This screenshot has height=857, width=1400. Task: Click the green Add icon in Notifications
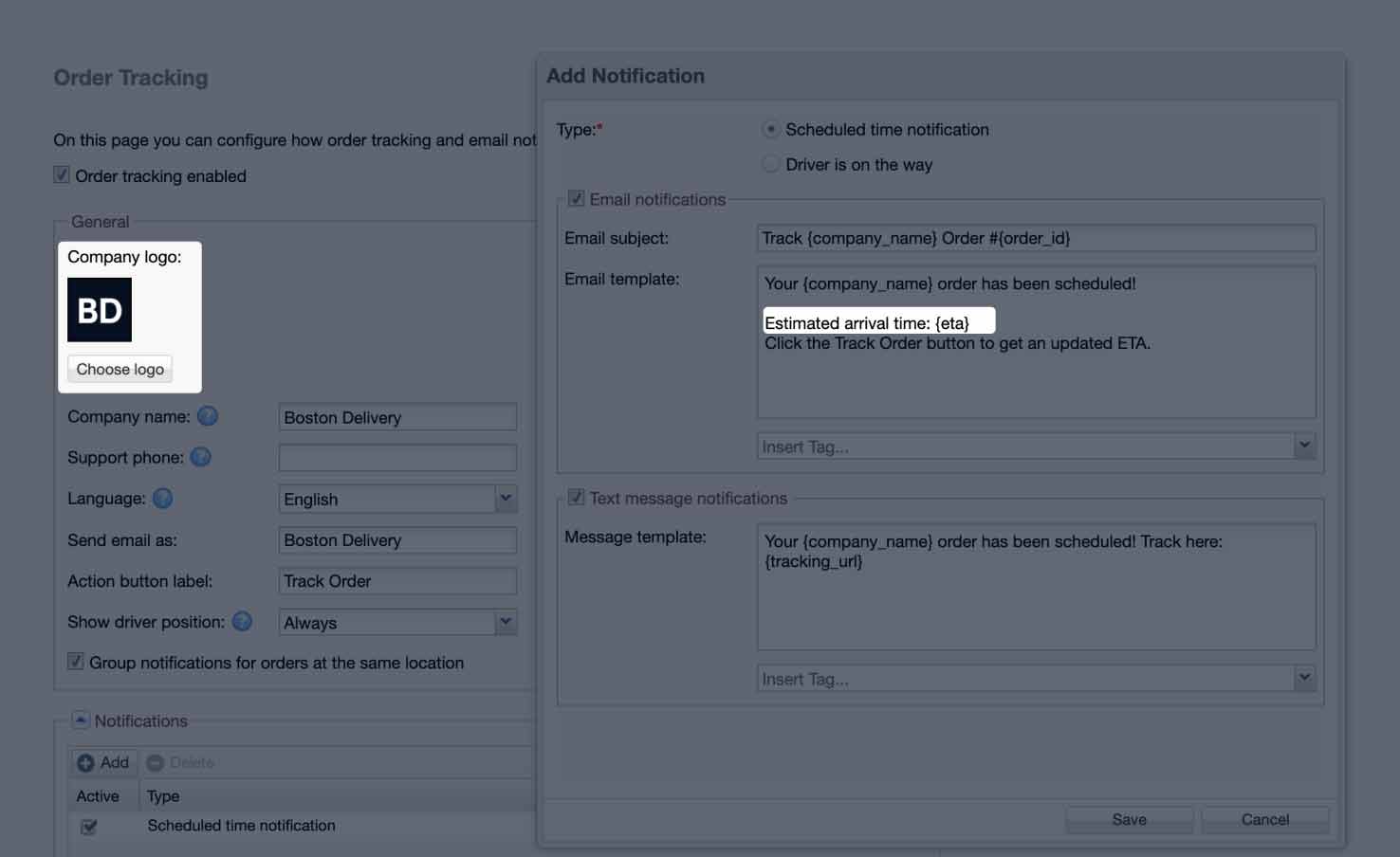tap(85, 762)
